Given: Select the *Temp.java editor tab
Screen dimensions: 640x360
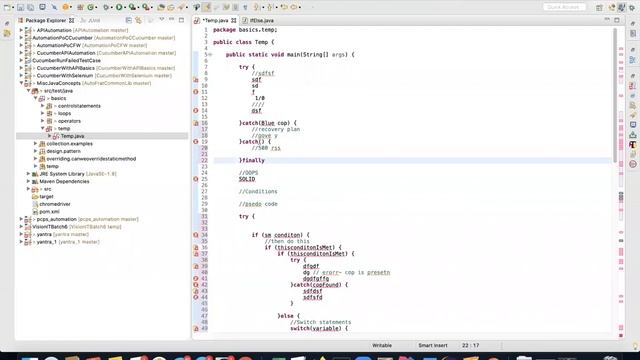Looking at the screenshot, I should click(215, 20).
